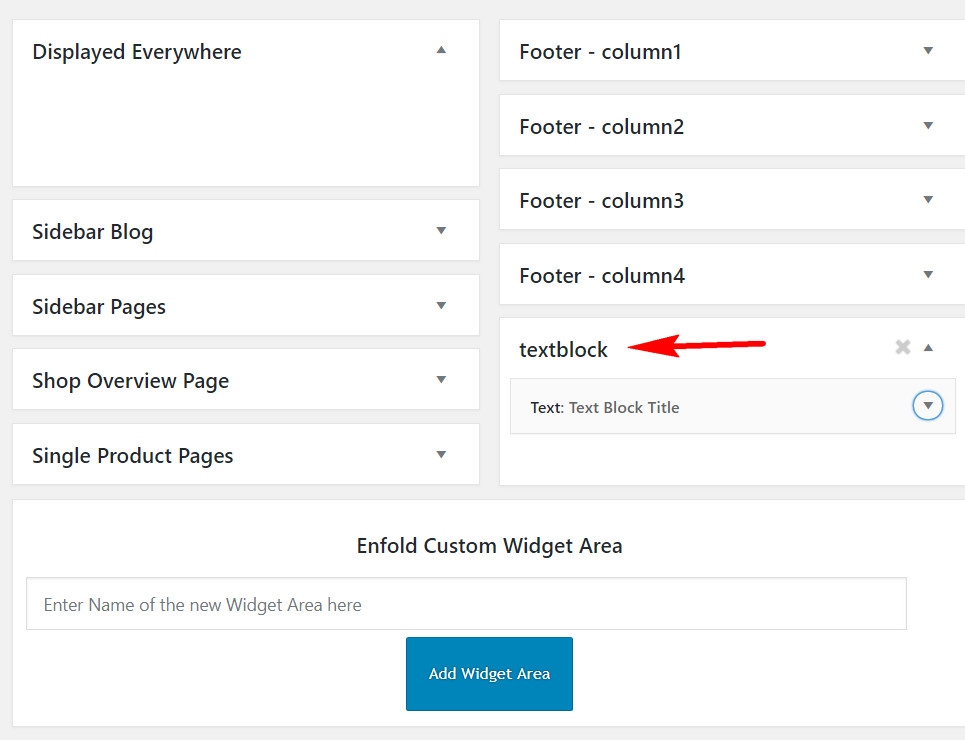Click the textblock area title
Image resolution: width=965 pixels, height=740 pixels.
tap(563, 350)
